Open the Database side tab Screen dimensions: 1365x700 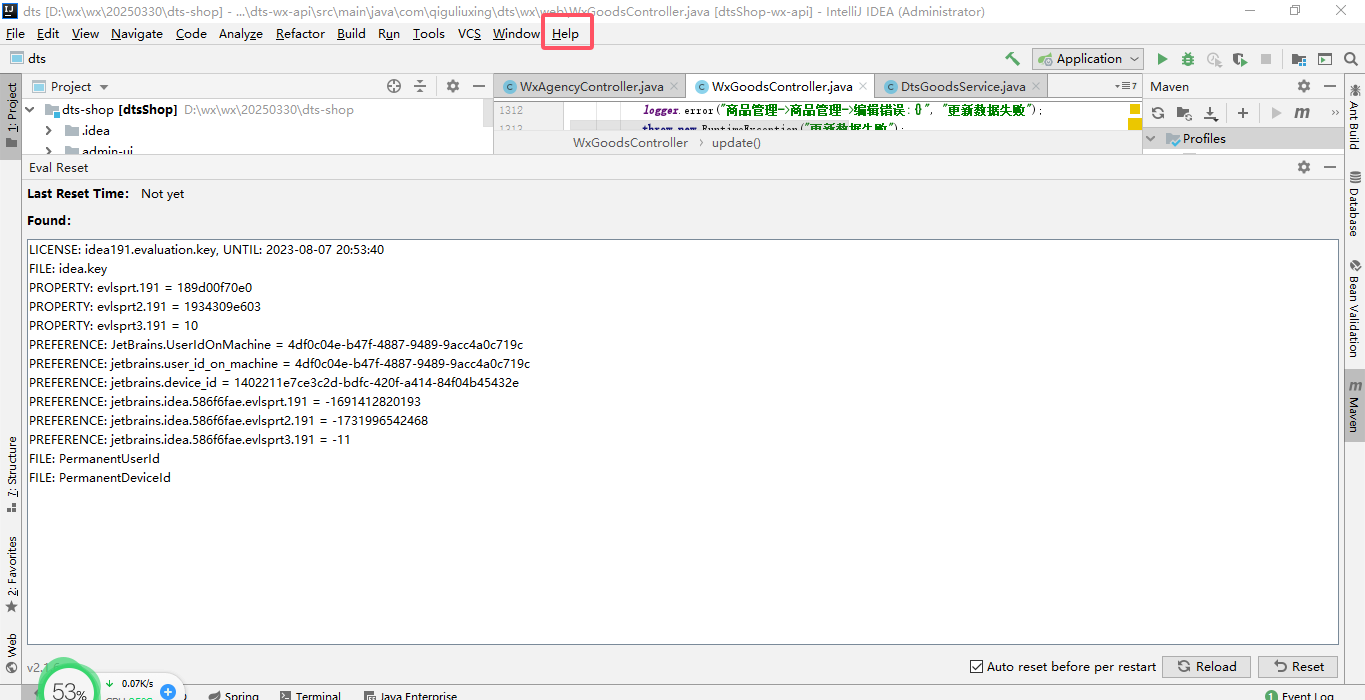1354,204
